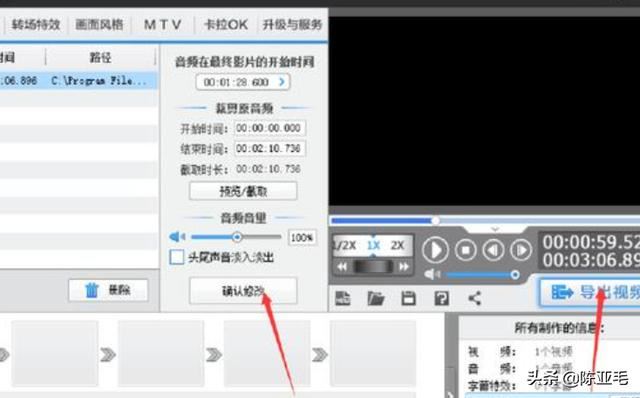The height and width of the screenshot is (398, 640).
Task: Save project with the floppy disk icon
Action: [x=409, y=298]
